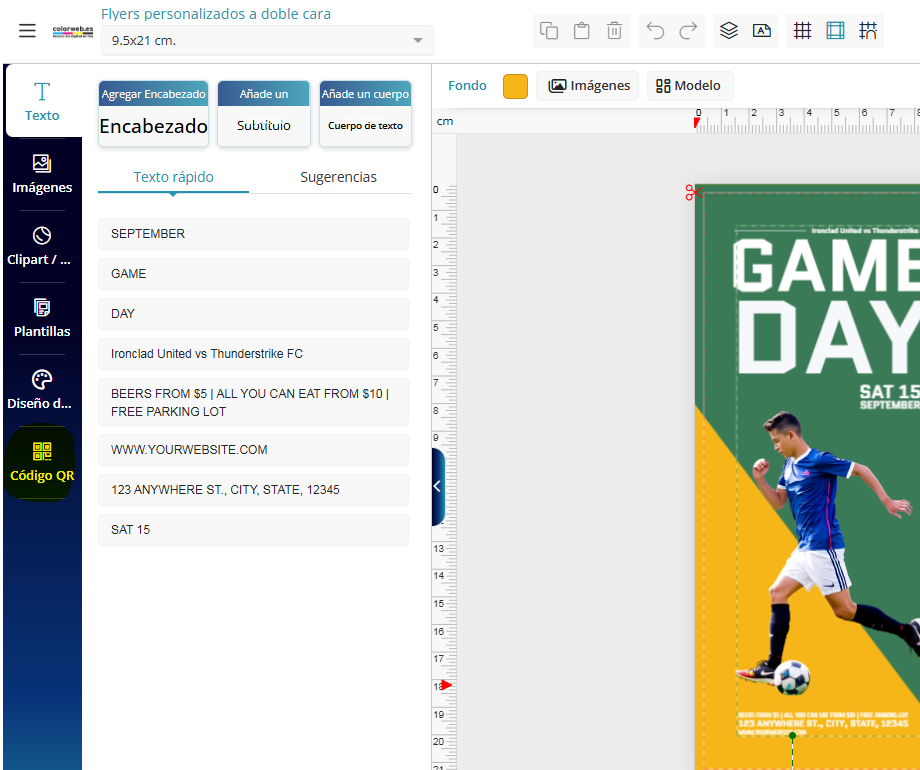This screenshot has width=920, height=770.
Task: Select the WWW.YOURWEBSITE.COM quick text
Action: (253, 450)
